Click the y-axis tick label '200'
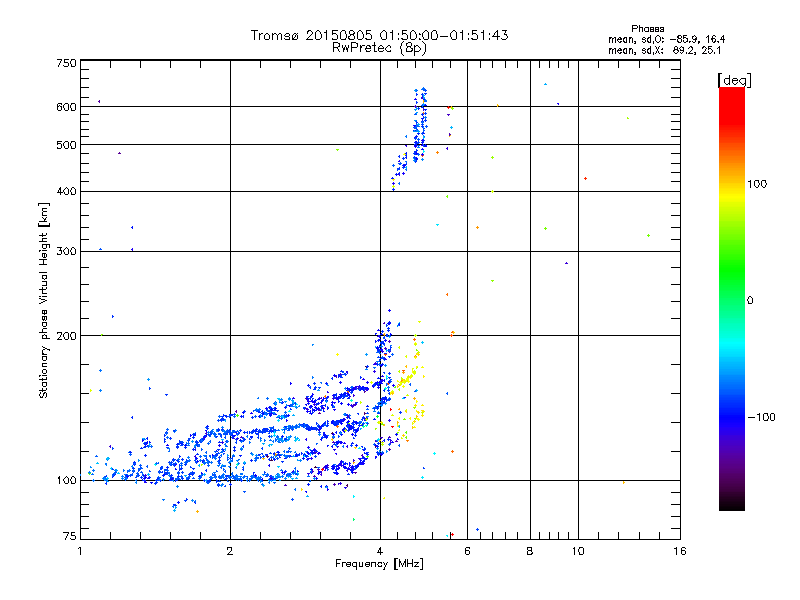800x600 pixels. click(x=66, y=336)
